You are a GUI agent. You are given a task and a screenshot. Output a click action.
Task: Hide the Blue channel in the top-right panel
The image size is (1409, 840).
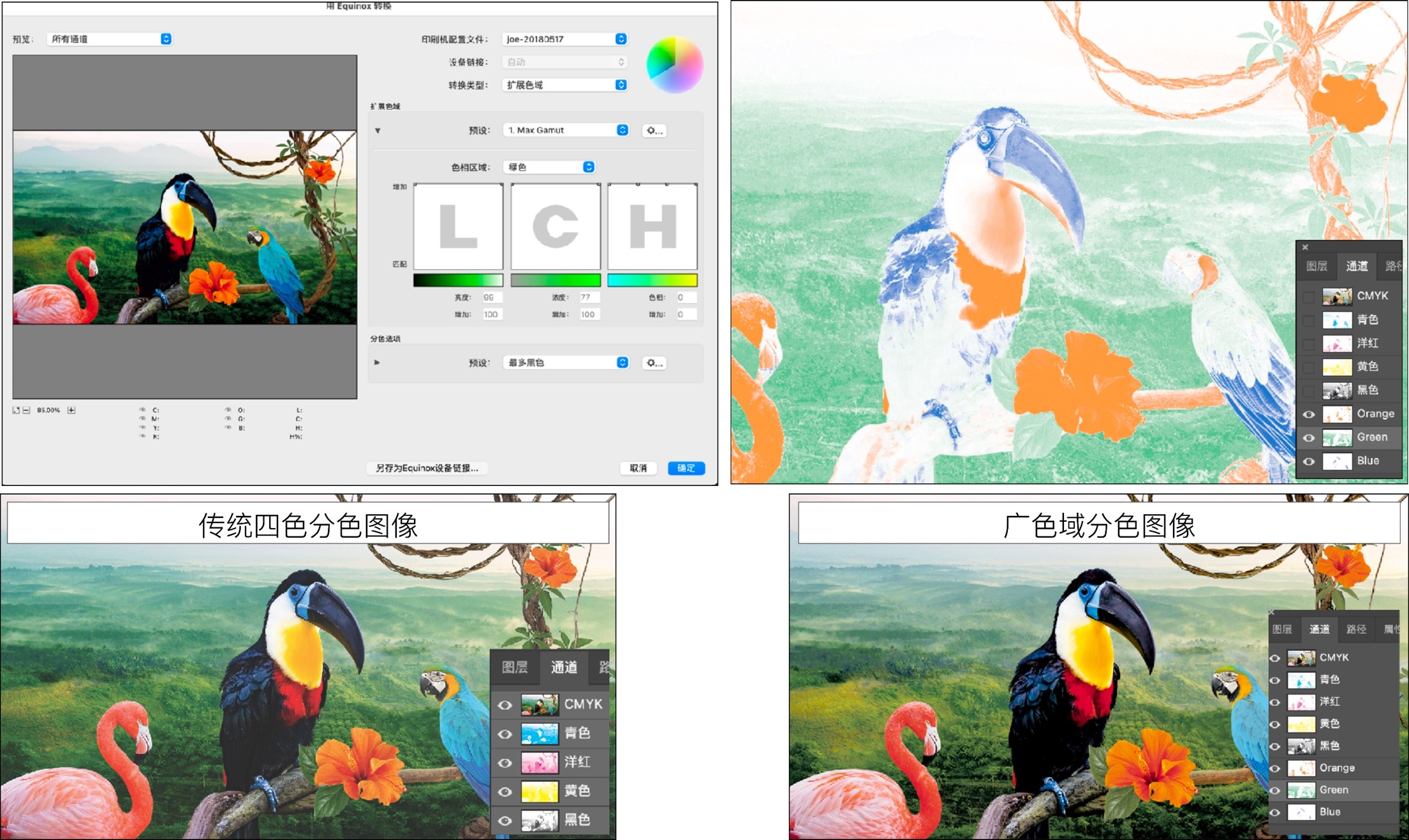pyautogui.click(x=1308, y=461)
